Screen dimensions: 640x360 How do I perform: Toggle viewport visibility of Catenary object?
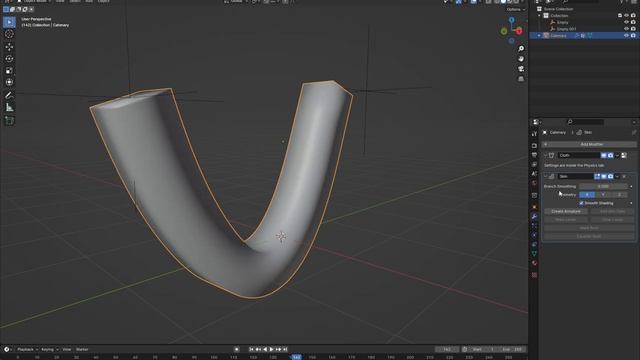click(x=626, y=36)
